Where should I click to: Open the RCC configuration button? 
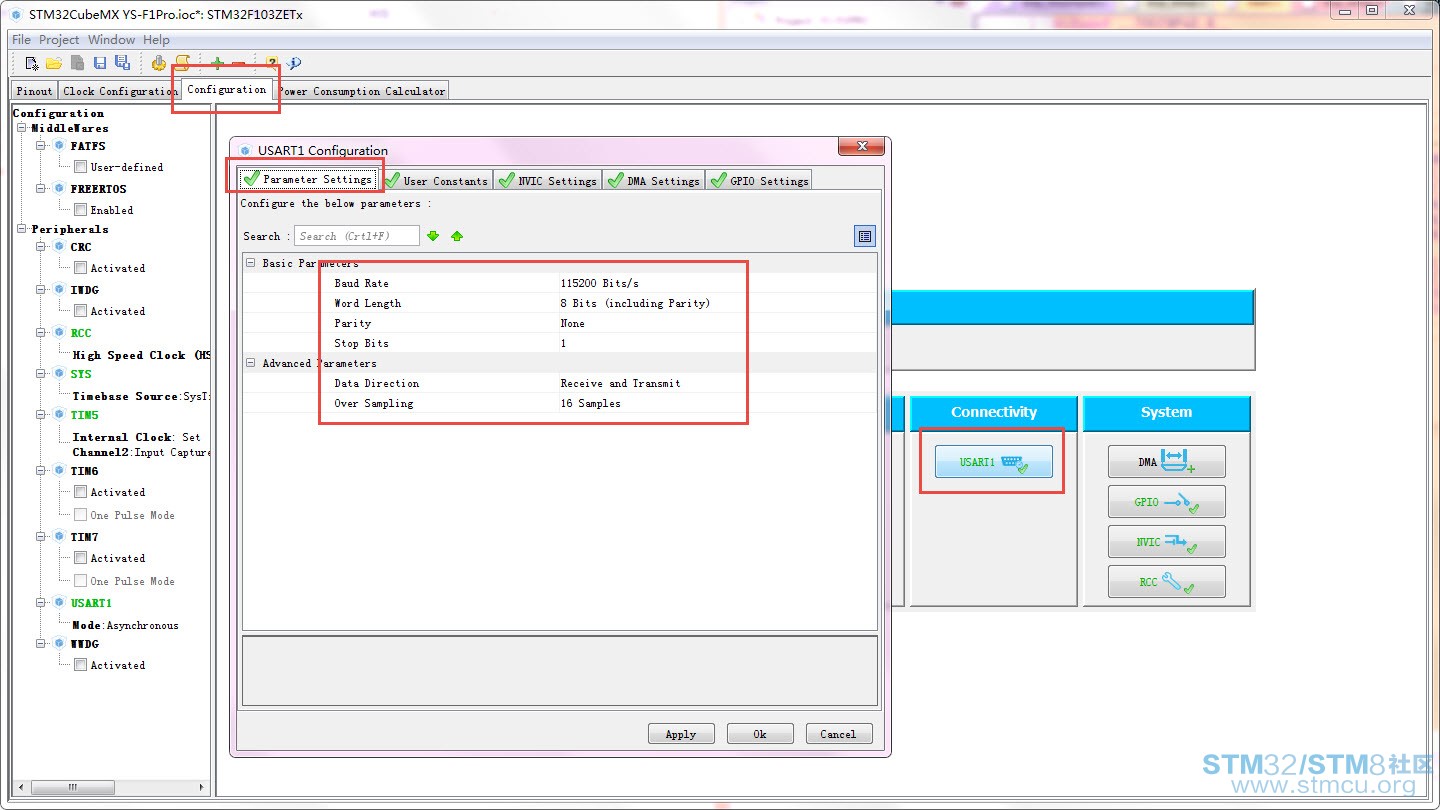click(x=1166, y=582)
